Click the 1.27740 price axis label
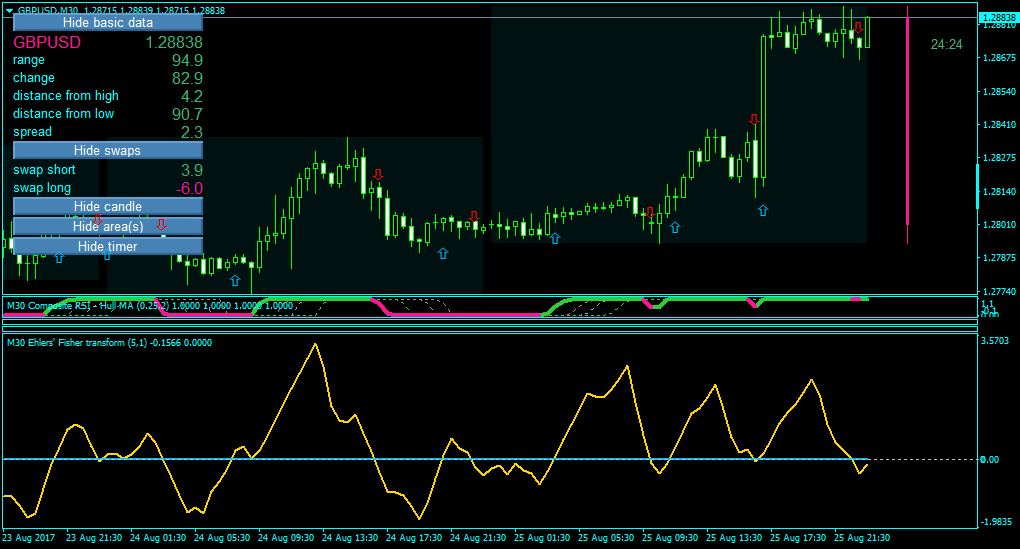Viewport: 1020px width, 549px height. pos(999,291)
